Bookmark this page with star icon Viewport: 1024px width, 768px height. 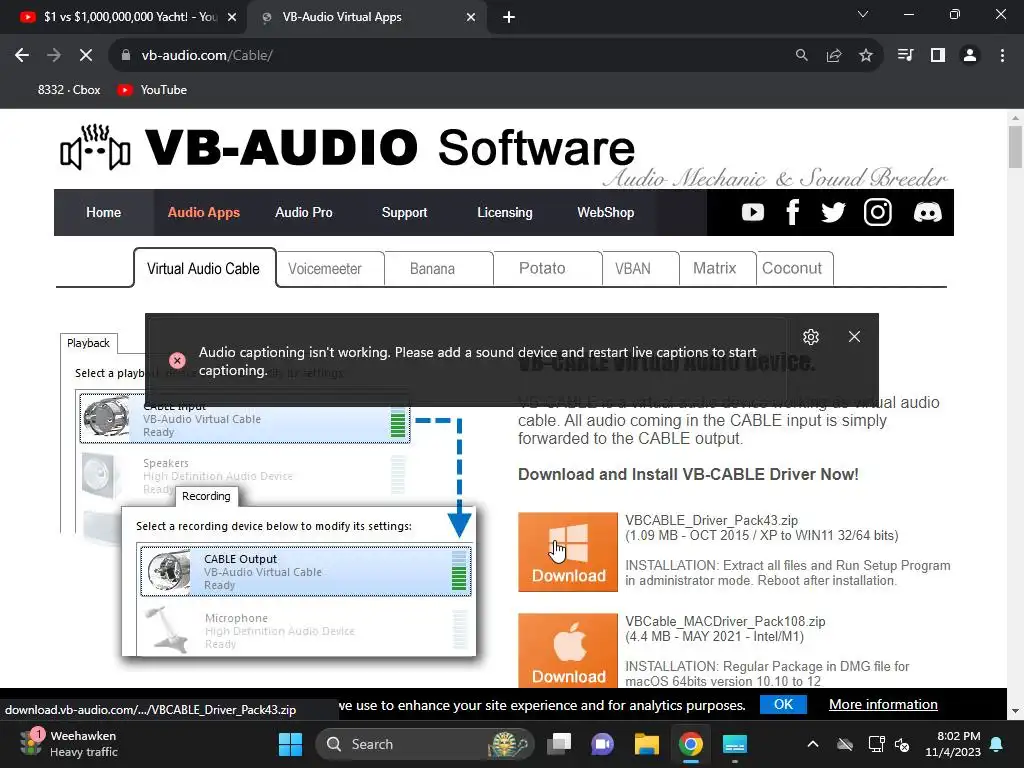pyautogui.click(x=866, y=56)
